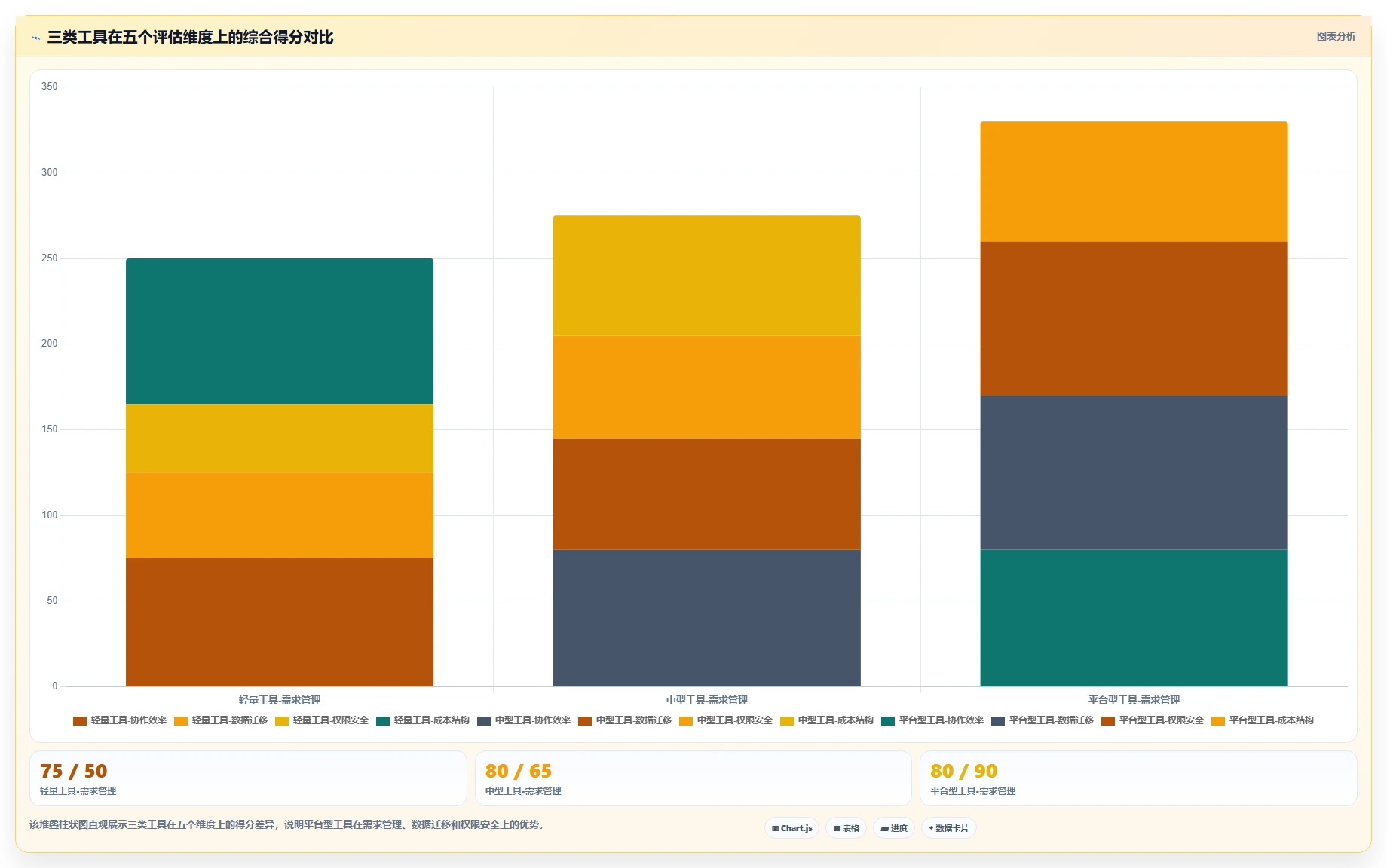This screenshot has height=868, width=1387.
Task: Click the orange top segment of the 平台型工具 bar
Action: click(x=1134, y=182)
